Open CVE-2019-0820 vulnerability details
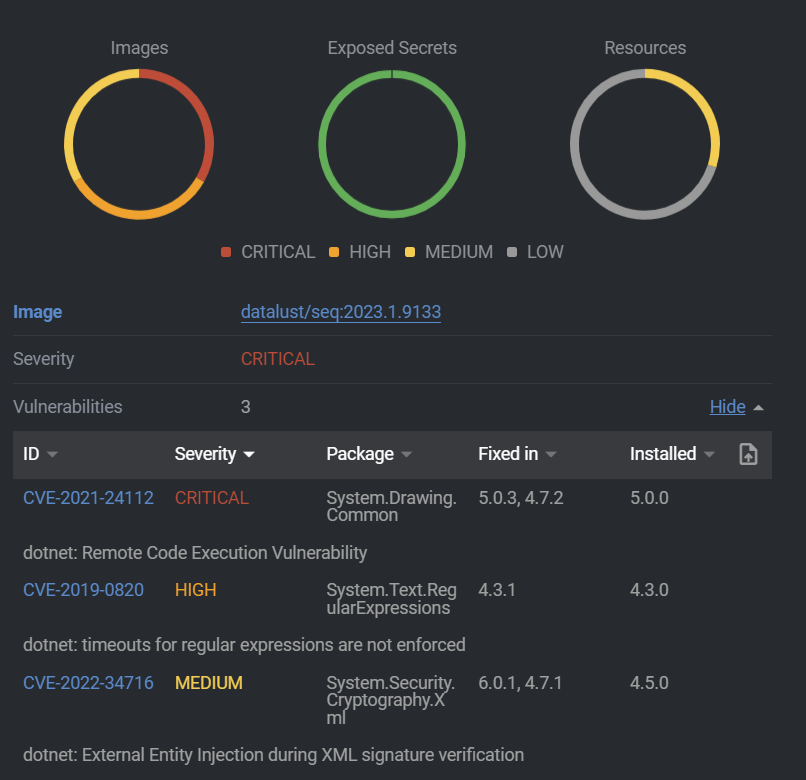Image resolution: width=806 pixels, height=780 pixels. click(x=83, y=590)
